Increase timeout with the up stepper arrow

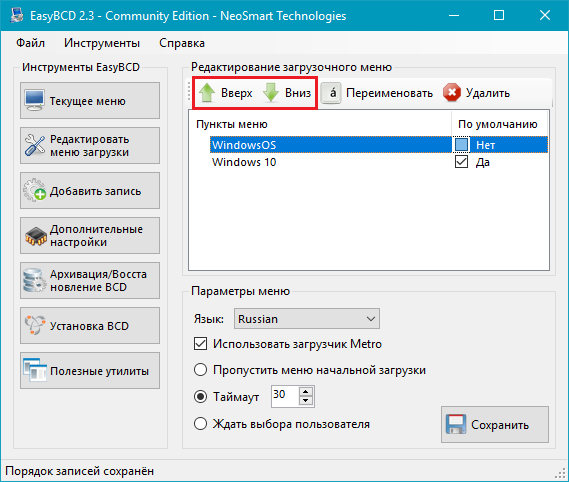306,392
